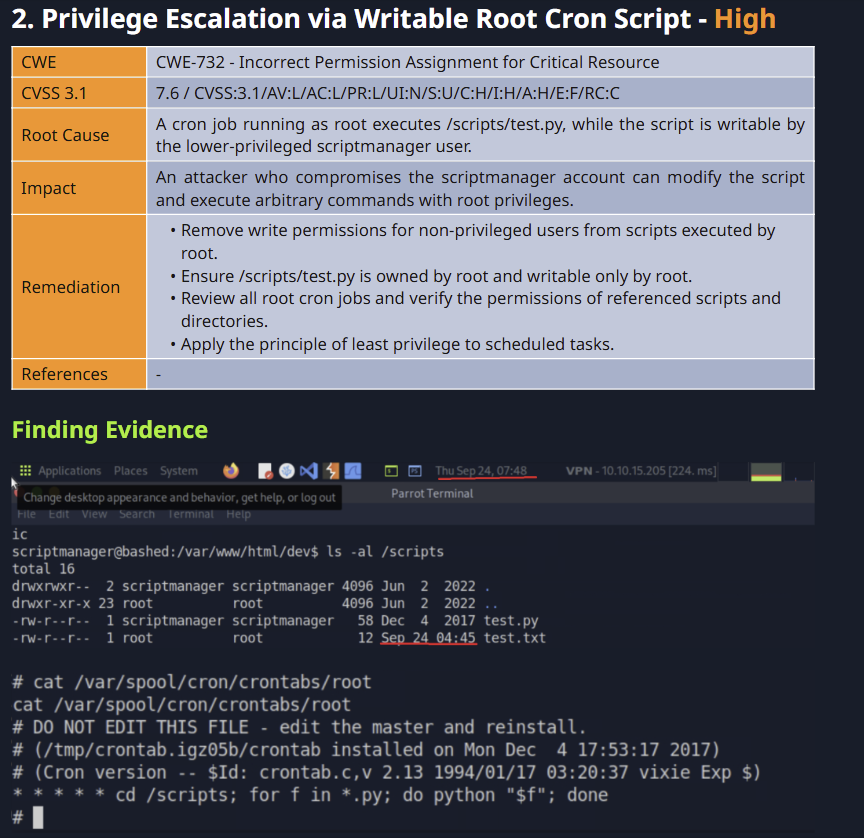Open the System menu
The image size is (864, 838).
(179, 471)
